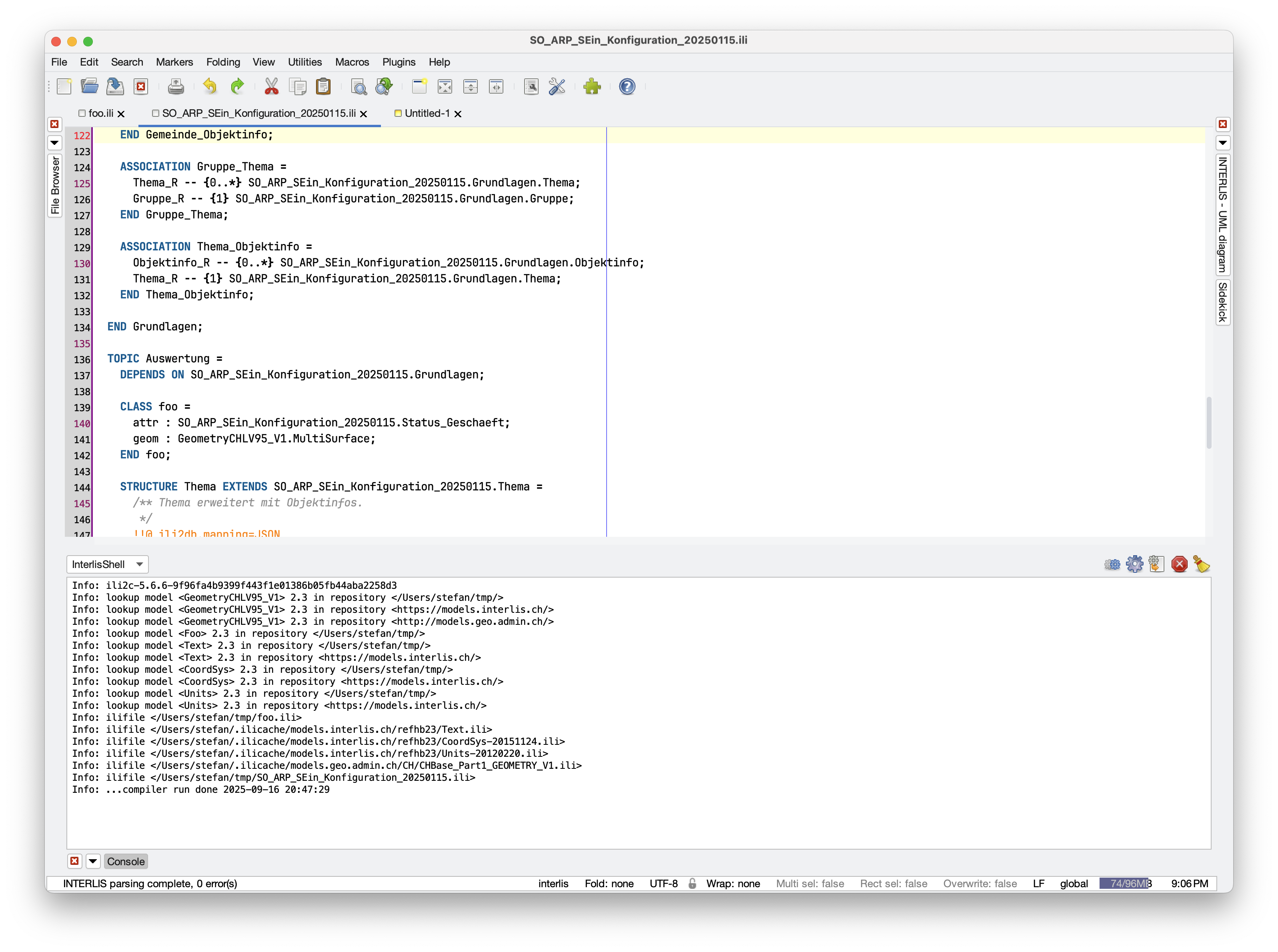The height and width of the screenshot is (952, 1278).
Task: Close the left docking area red X
Action: [55, 124]
